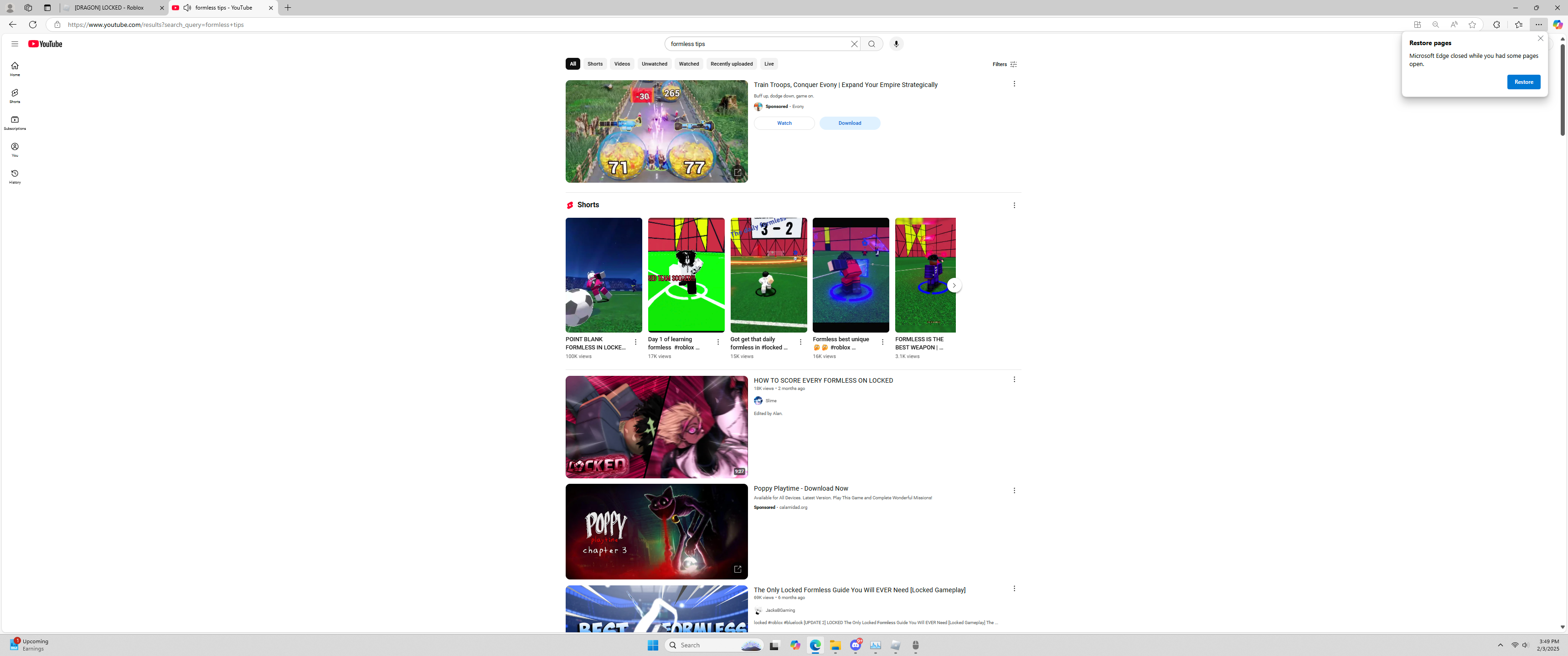This screenshot has height=656, width=1568.
Task: Open the search Filters panel
Action: tap(1005, 65)
